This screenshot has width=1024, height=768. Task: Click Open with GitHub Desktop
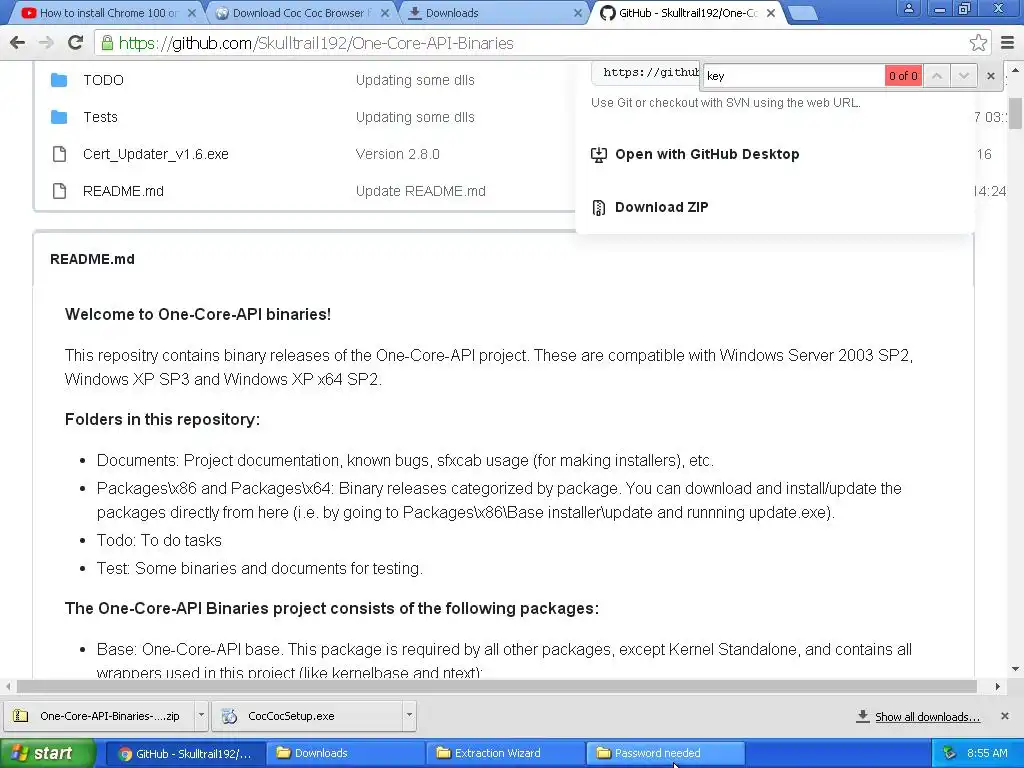click(x=707, y=155)
